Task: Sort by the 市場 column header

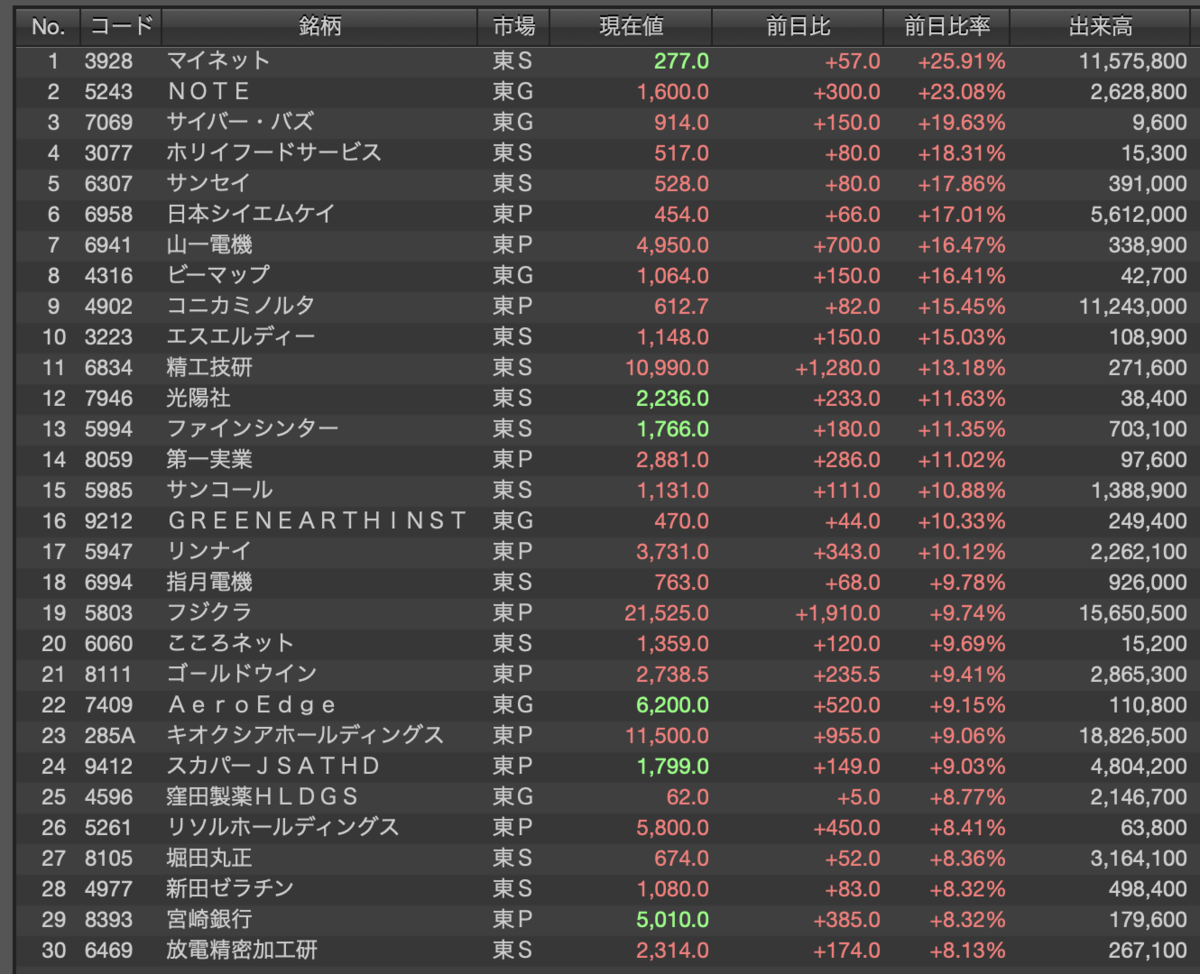Action: [x=513, y=27]
